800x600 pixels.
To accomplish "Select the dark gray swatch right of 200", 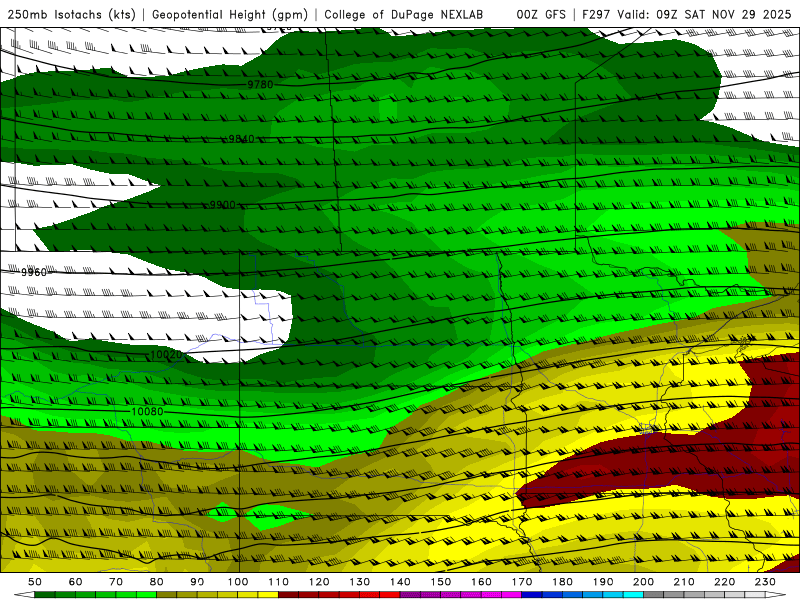I will (654, 595).
